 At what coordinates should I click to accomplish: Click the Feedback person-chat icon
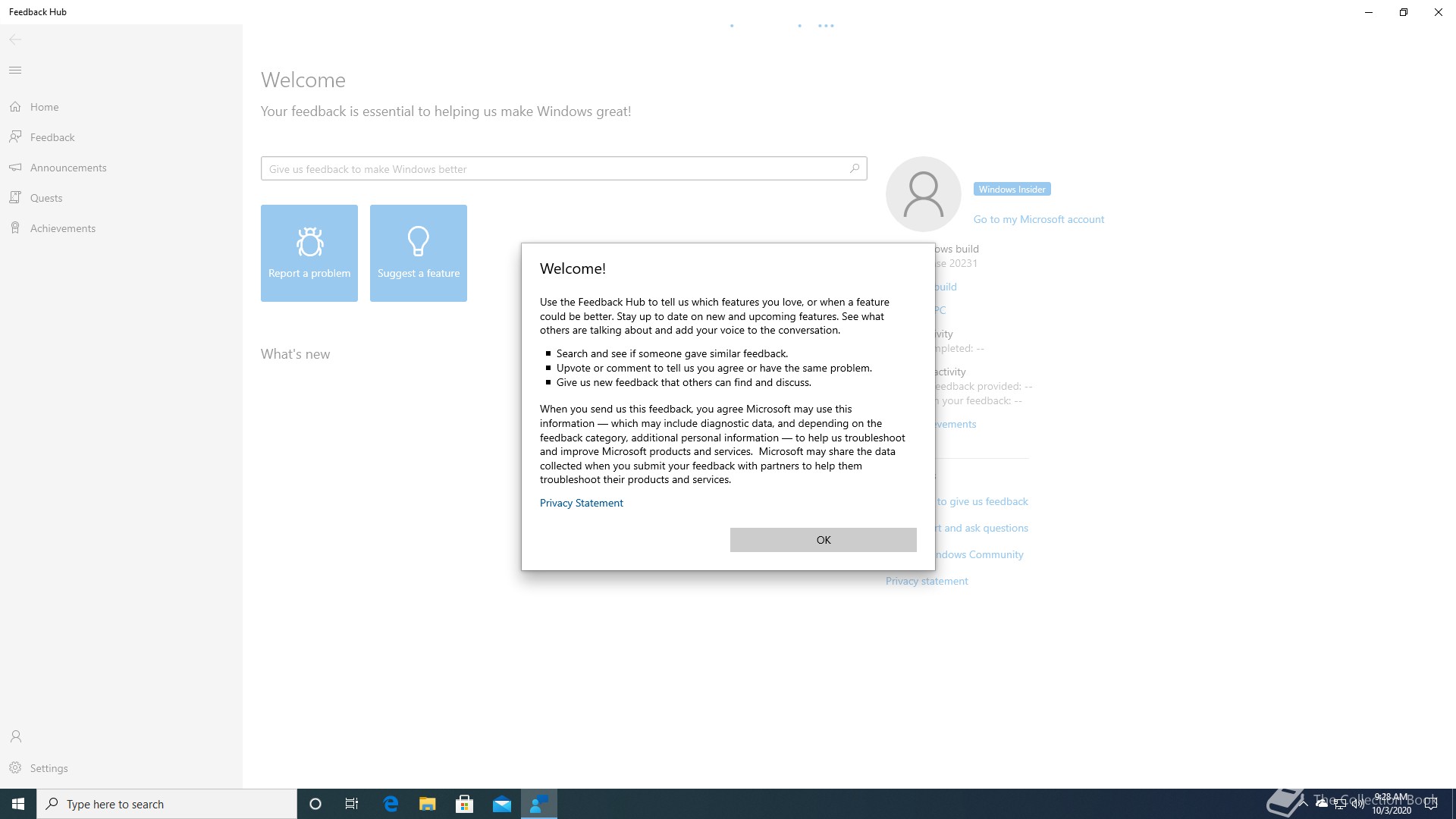click(15, 136)
